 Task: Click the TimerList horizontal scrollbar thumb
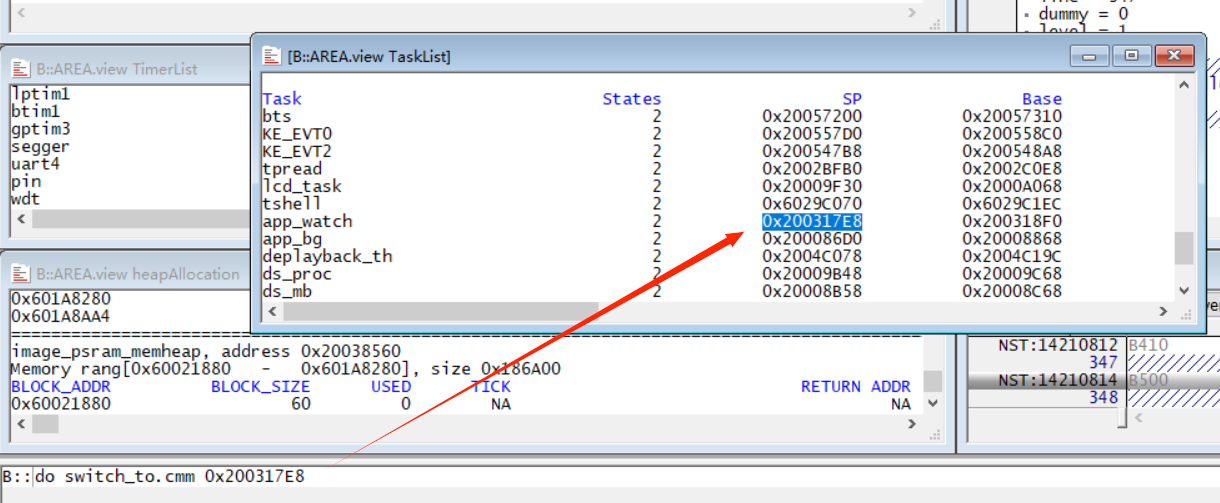tap(140, 219)
